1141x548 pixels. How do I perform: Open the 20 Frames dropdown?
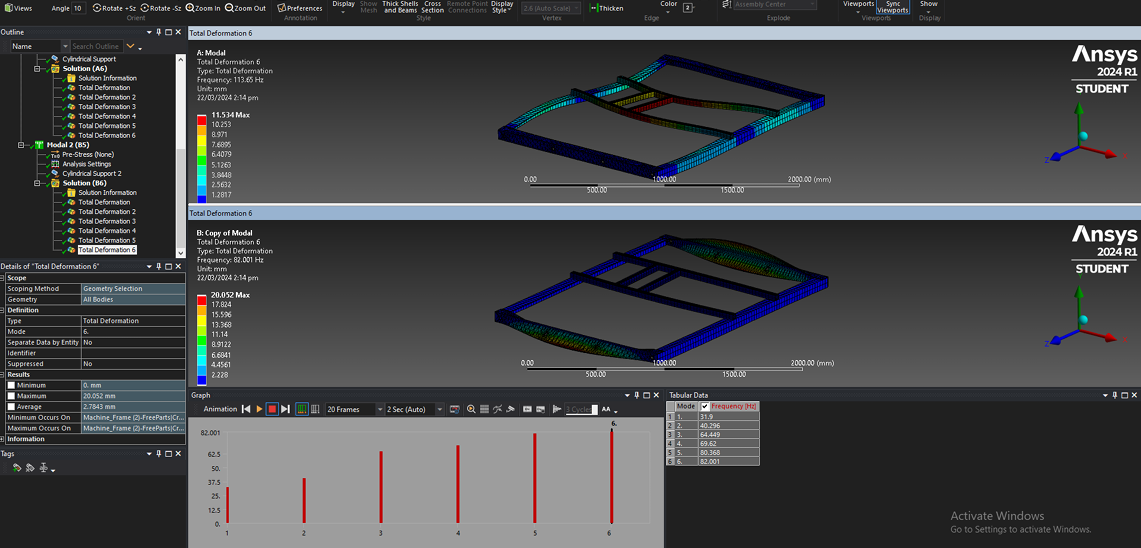click(x=380, y=409)
